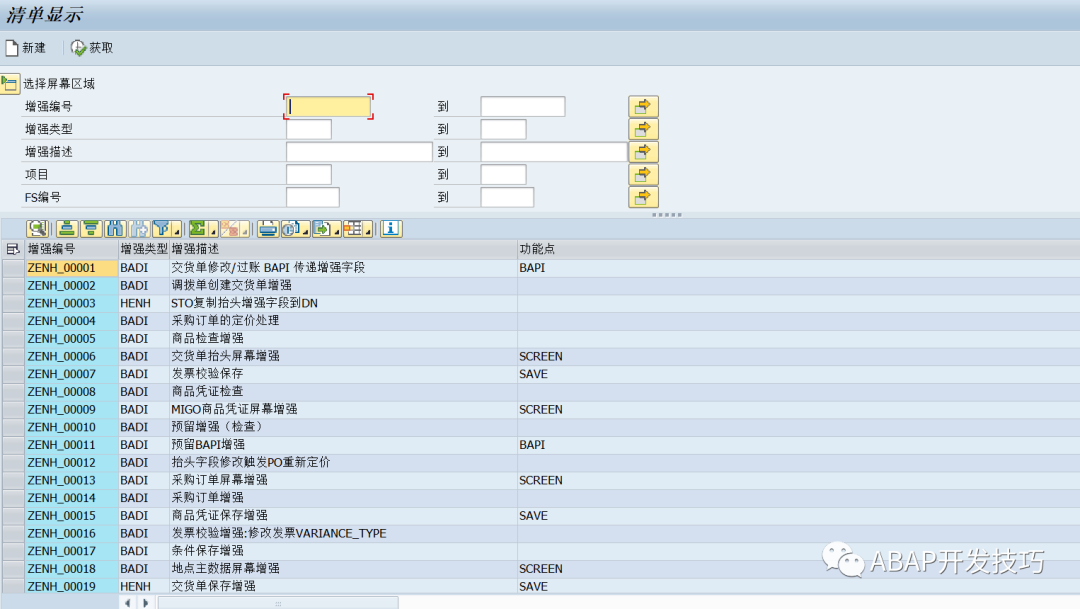Click the 增强描述 from input field
This screenshot has height=609, width=1080.
pyautogui.click(x=359, y=152)
